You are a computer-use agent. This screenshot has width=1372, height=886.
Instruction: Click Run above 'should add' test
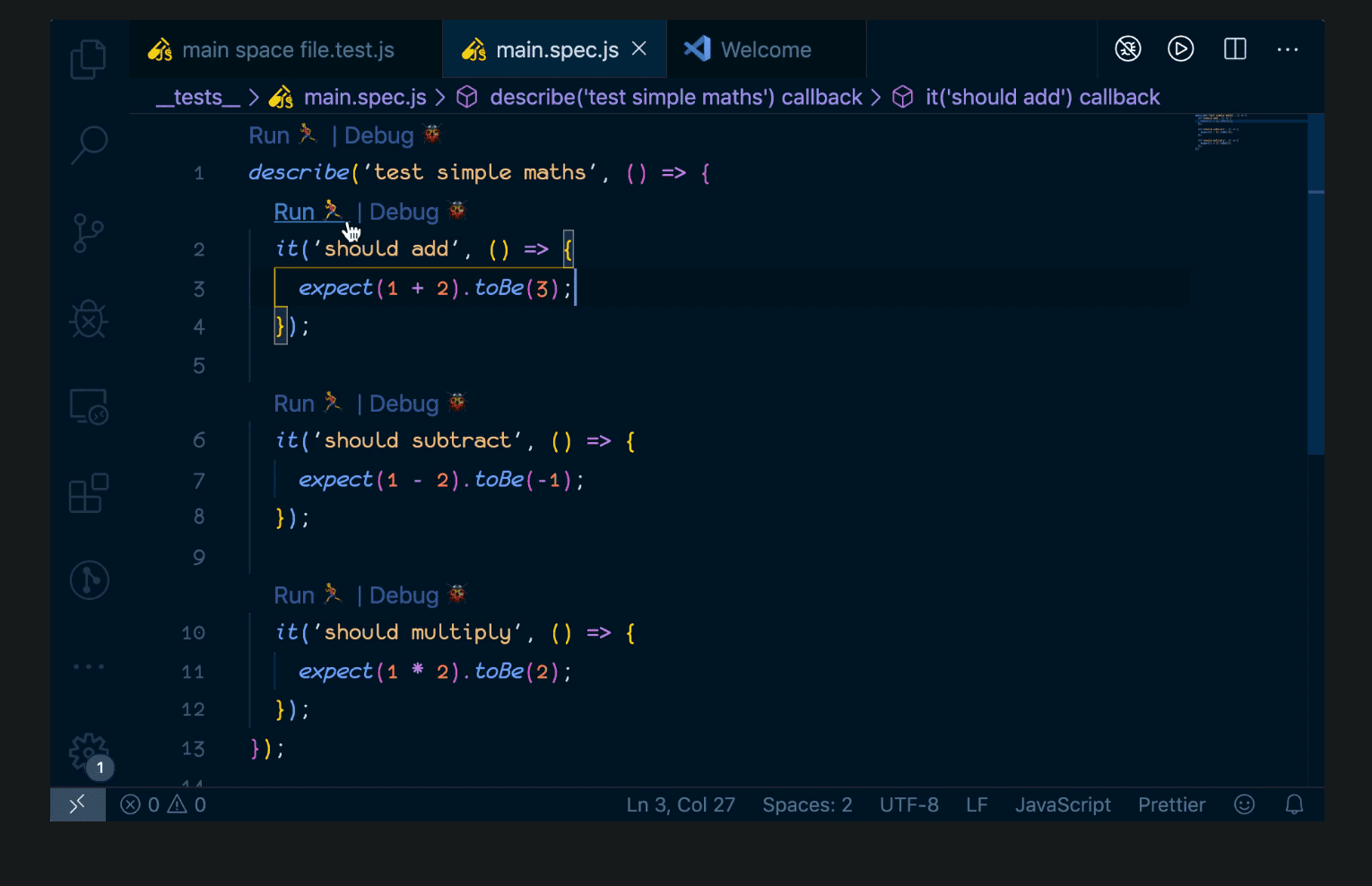click(294, 212)
